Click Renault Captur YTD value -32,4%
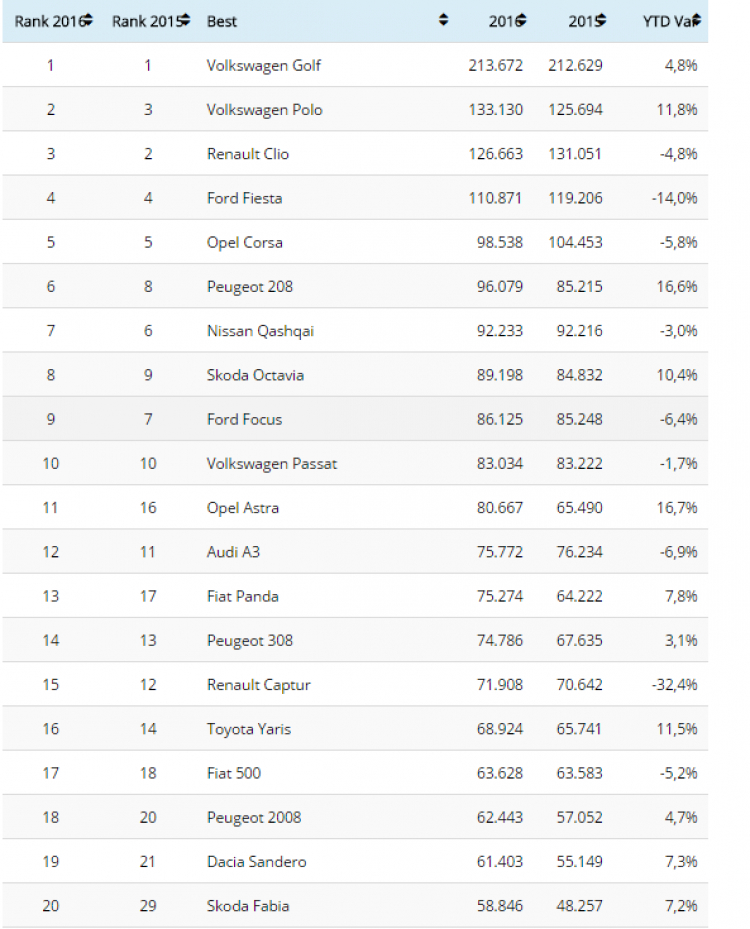The width and height of the screenshot is (750, 929). pyautogui.click(x=675, y=685)
